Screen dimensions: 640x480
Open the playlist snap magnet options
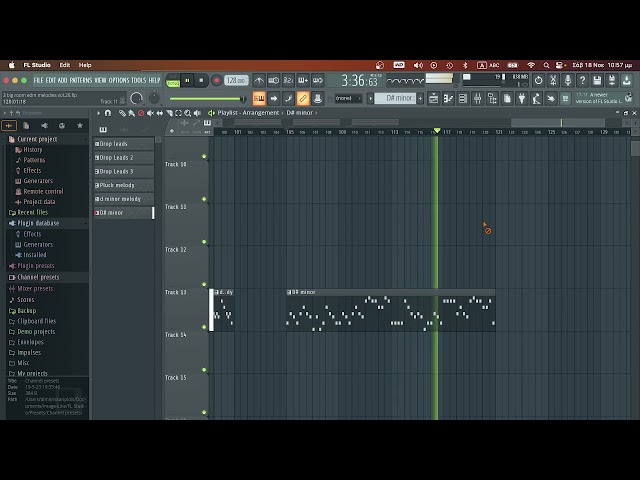click(x=108, y=113)
